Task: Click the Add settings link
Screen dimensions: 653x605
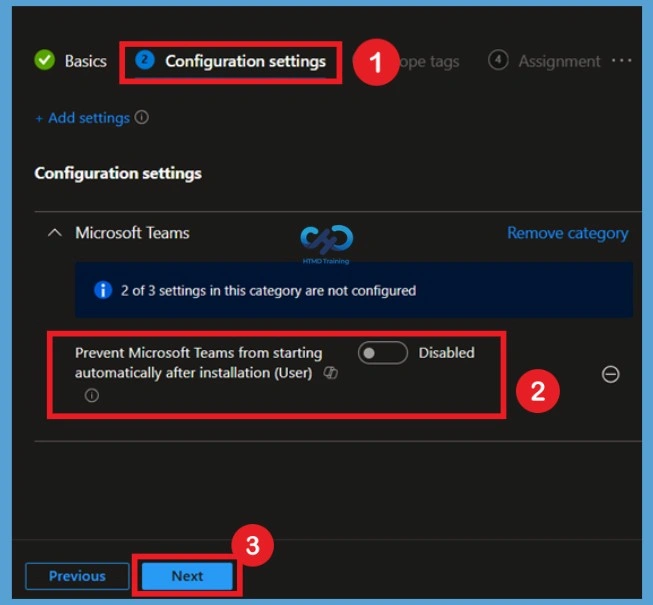Action: point(82,118)
